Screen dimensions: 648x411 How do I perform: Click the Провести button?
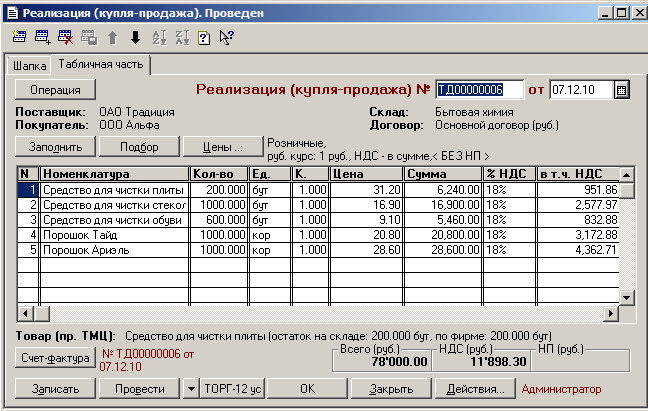(x=139, y=388)
